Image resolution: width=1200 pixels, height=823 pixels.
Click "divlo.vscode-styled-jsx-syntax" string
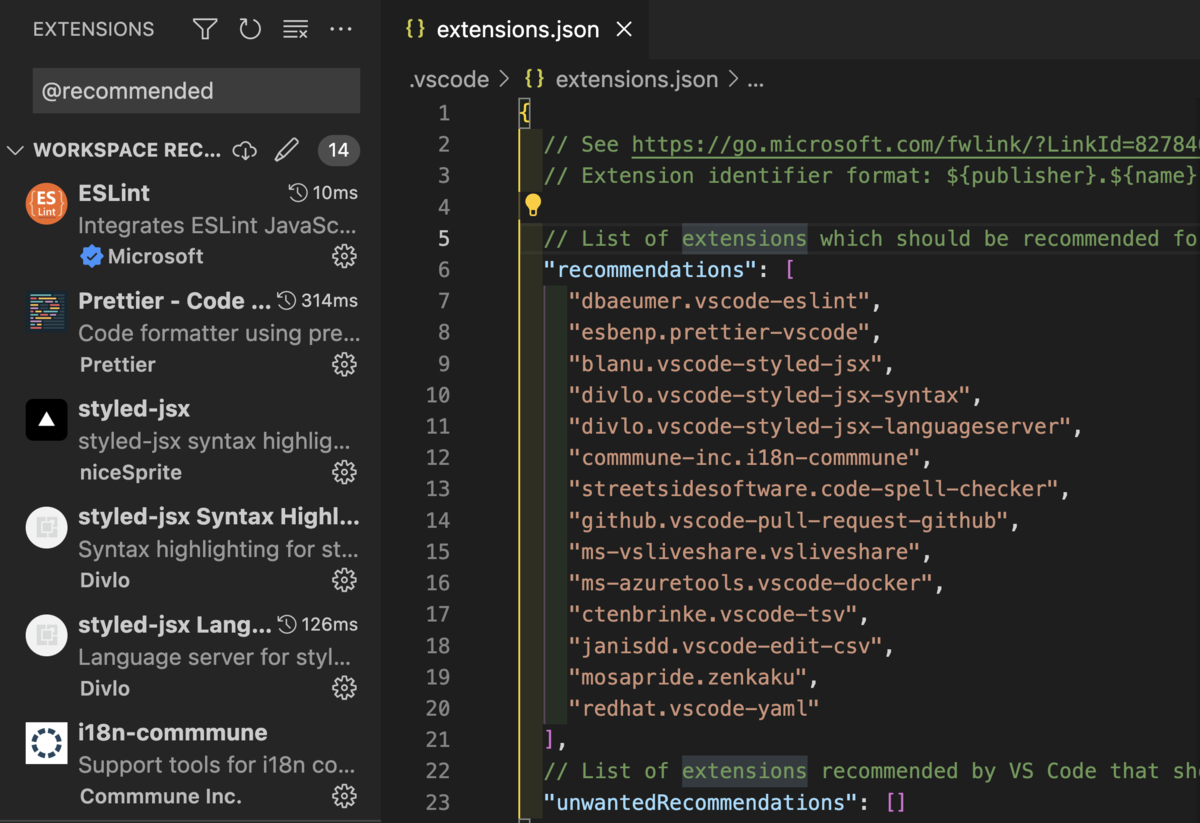pyautogui.click(x=769, y=395)
